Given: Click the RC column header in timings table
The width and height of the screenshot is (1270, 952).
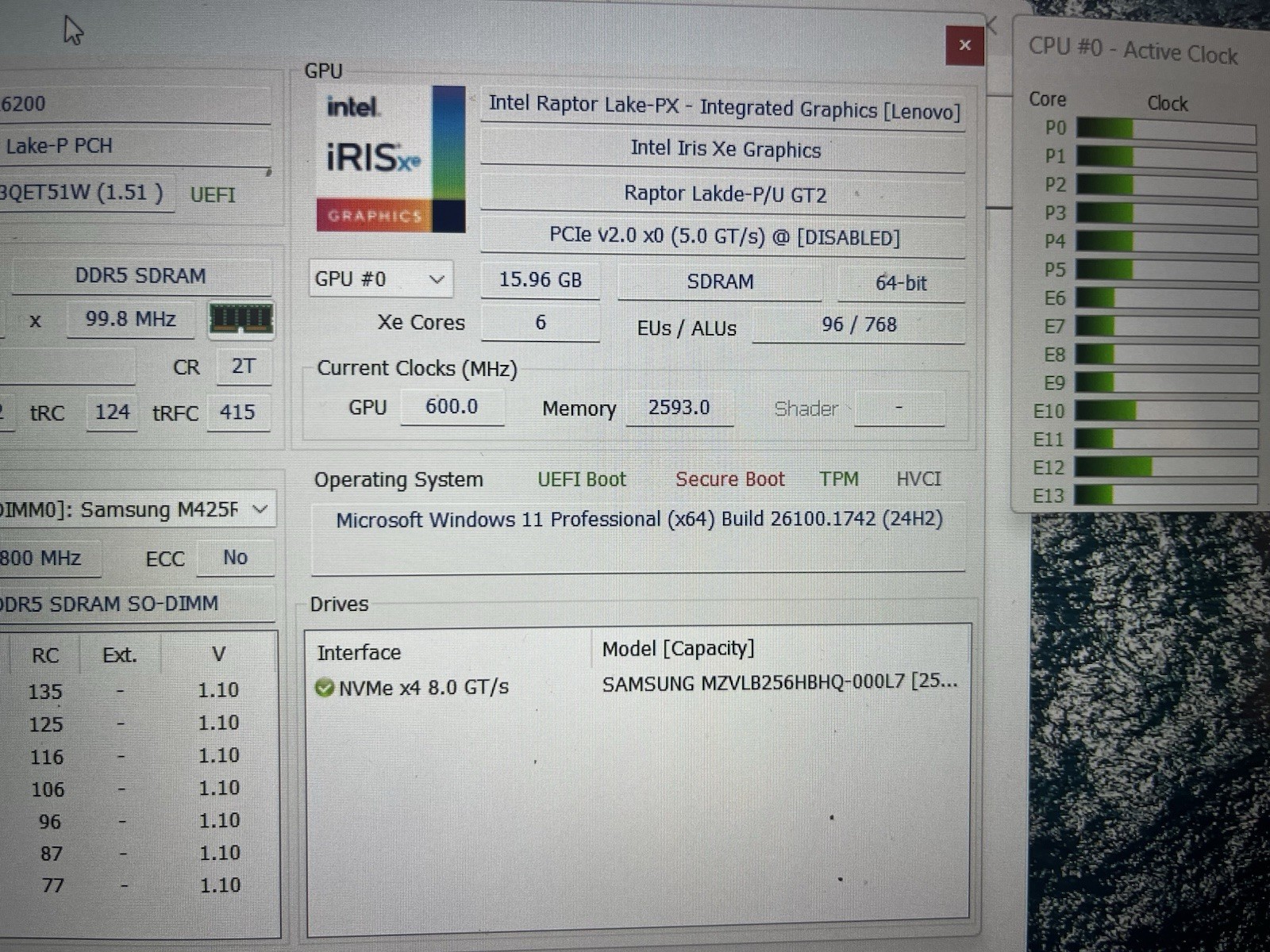Looking at the screenshot, I should (x=45, y=655).
